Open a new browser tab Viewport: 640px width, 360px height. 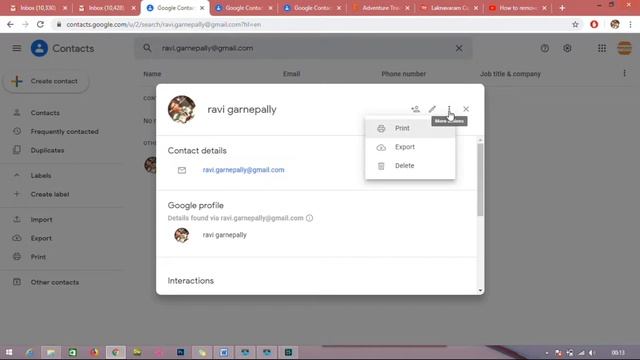click(x=562, y=8)
